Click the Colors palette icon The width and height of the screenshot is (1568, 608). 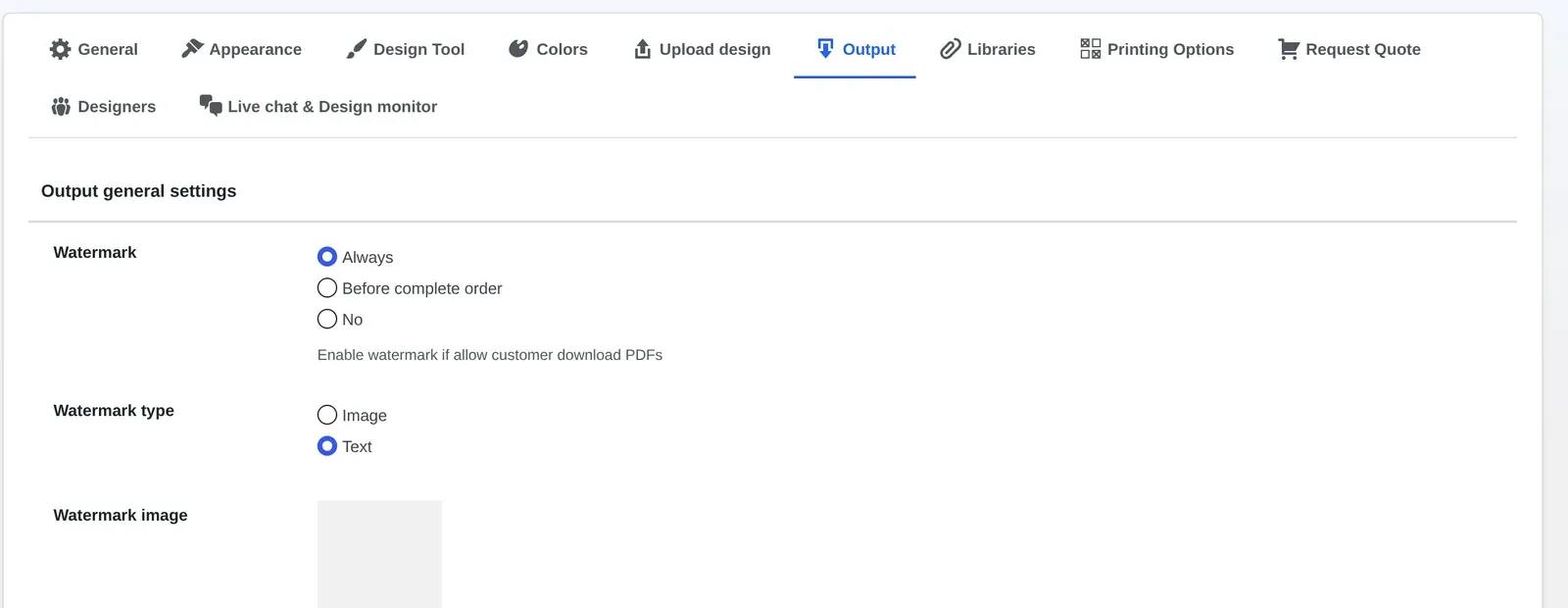click(x=518, y=49)
